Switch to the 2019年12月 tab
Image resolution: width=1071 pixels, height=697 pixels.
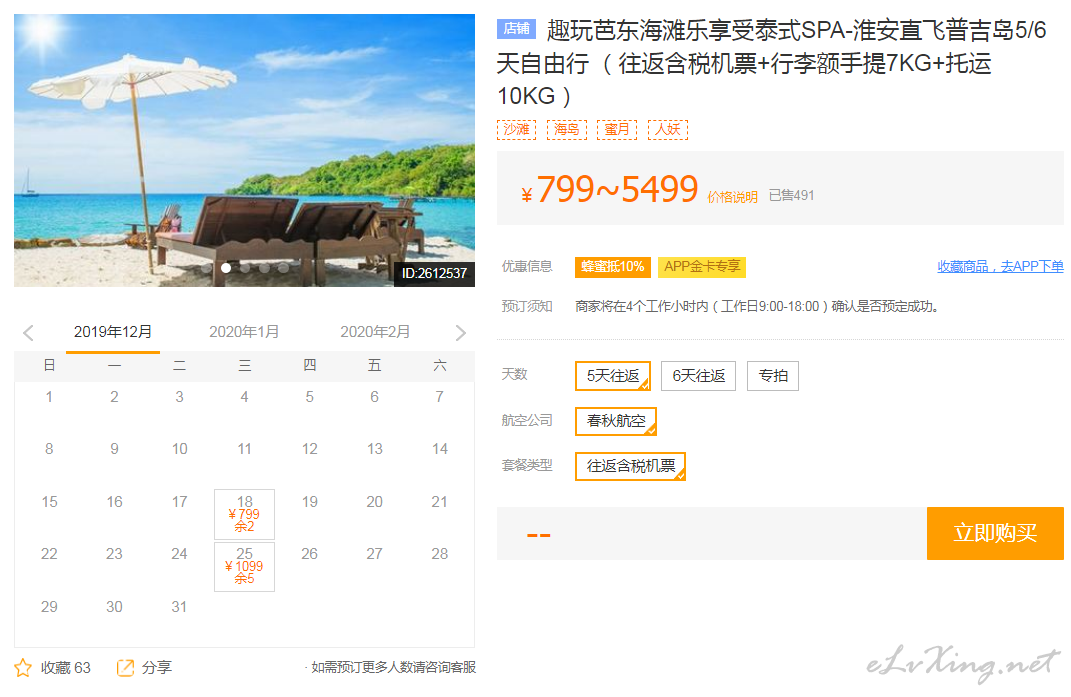click(113, 332)
